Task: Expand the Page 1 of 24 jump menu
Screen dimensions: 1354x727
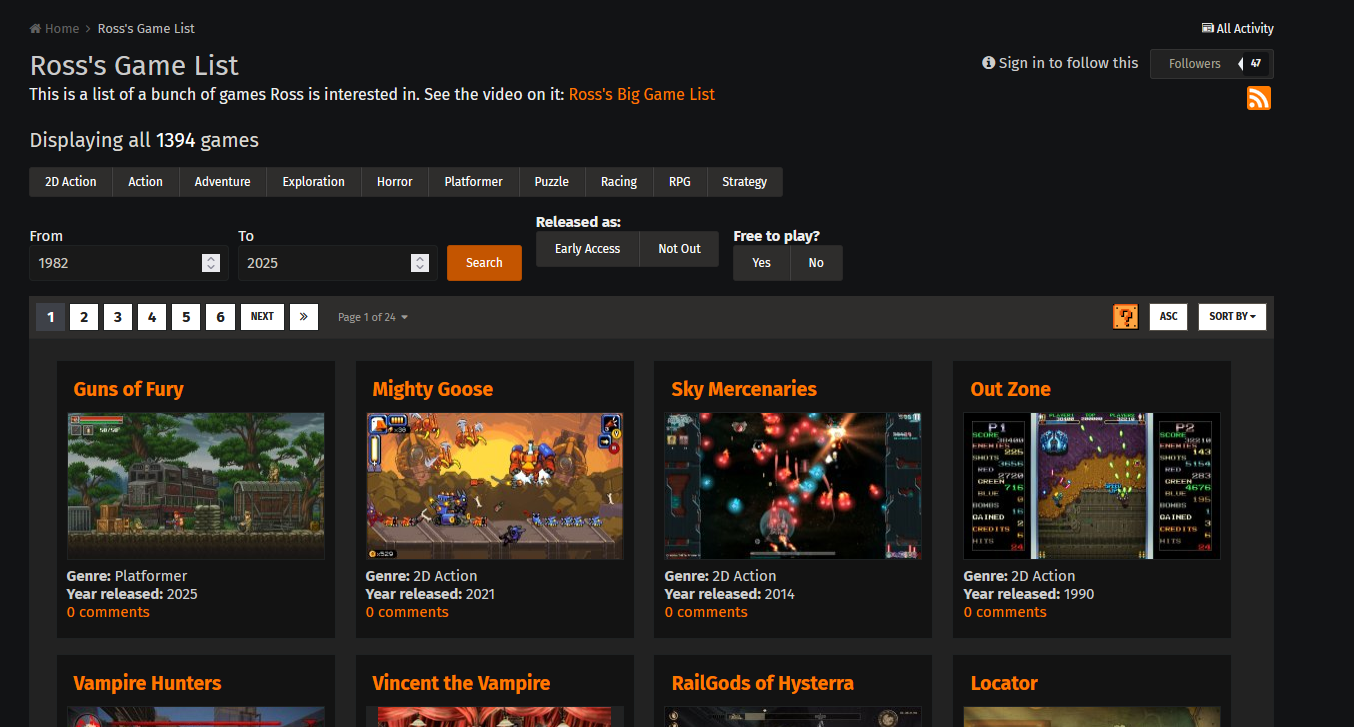Action: tap(373, 317)
